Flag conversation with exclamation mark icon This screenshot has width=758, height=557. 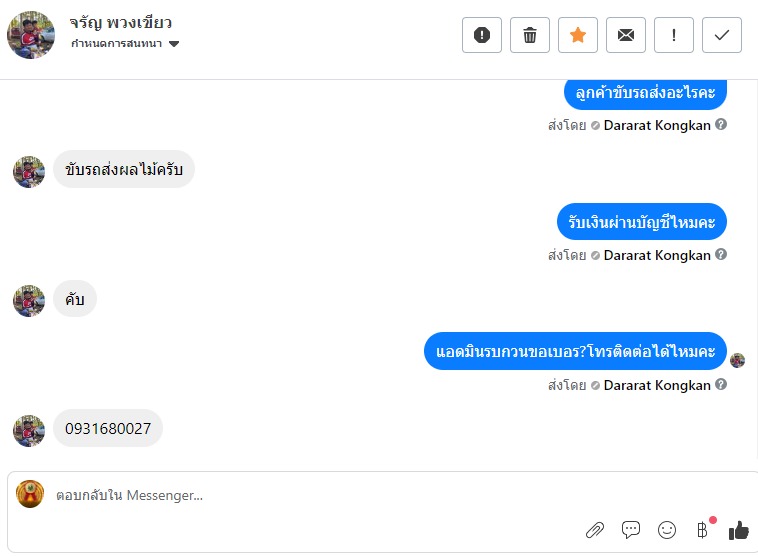(x=673, y=35)
